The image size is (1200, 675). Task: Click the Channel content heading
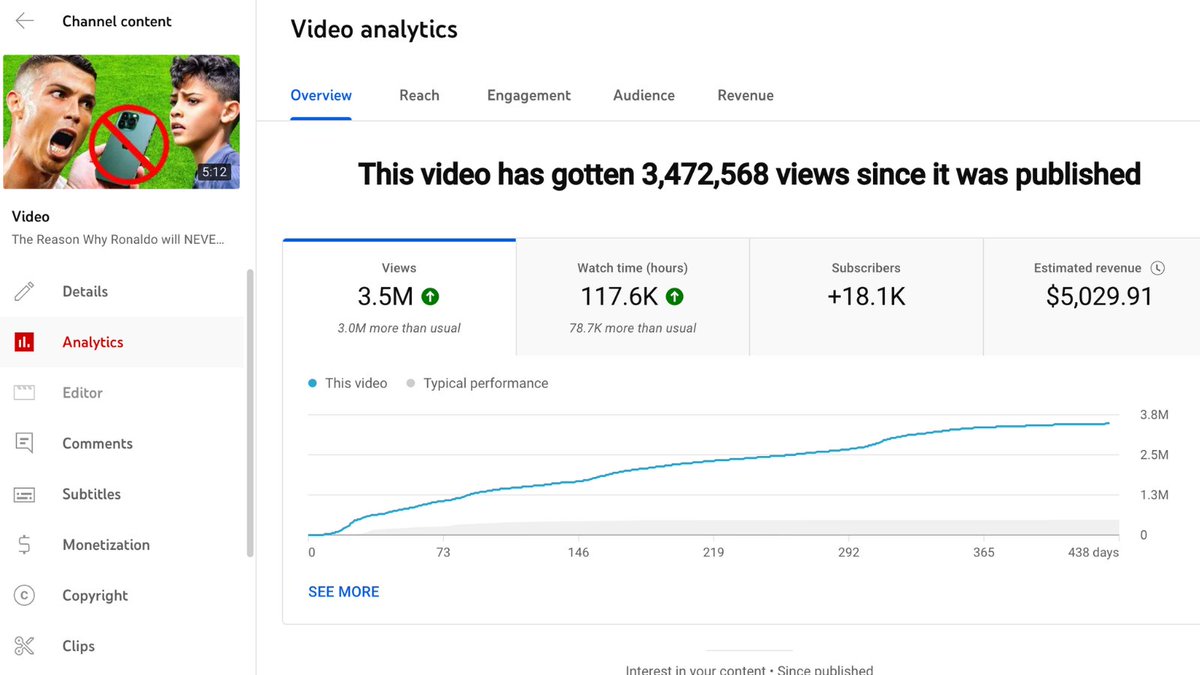click(x=117, y=21)
